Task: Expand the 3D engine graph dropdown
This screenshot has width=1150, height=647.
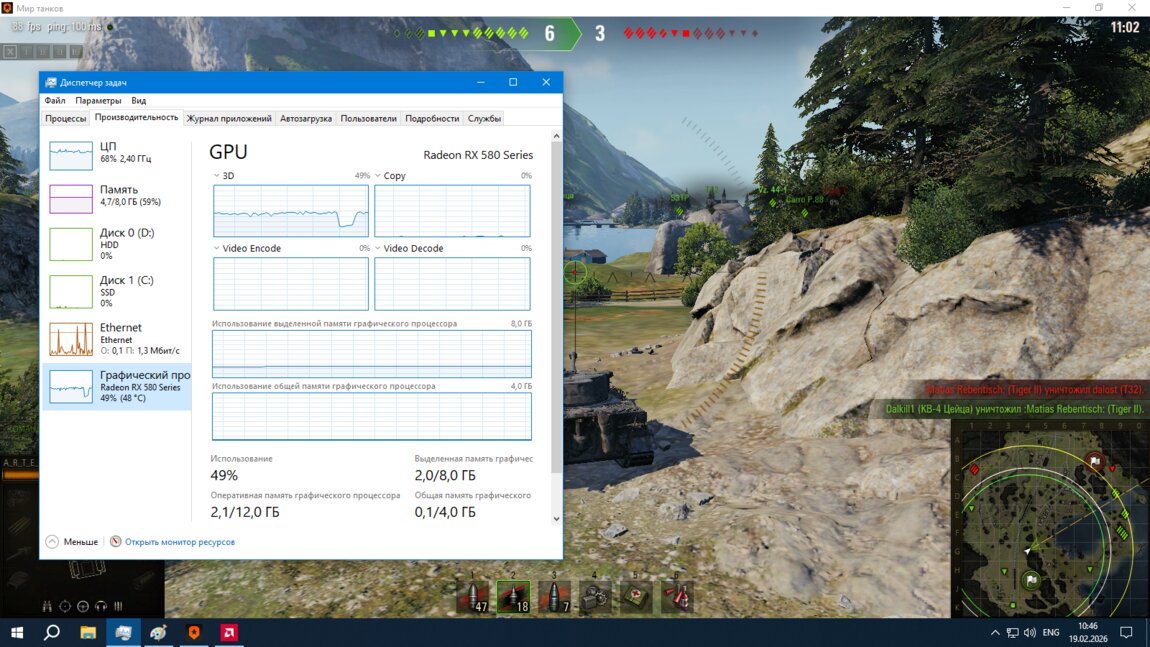Action: click(216, 176)
